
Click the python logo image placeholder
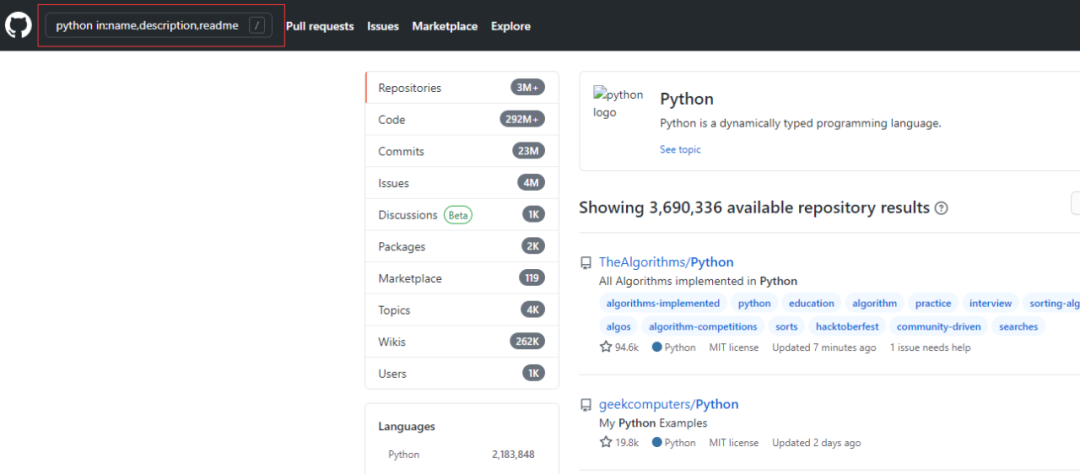(x=618, y=103)
